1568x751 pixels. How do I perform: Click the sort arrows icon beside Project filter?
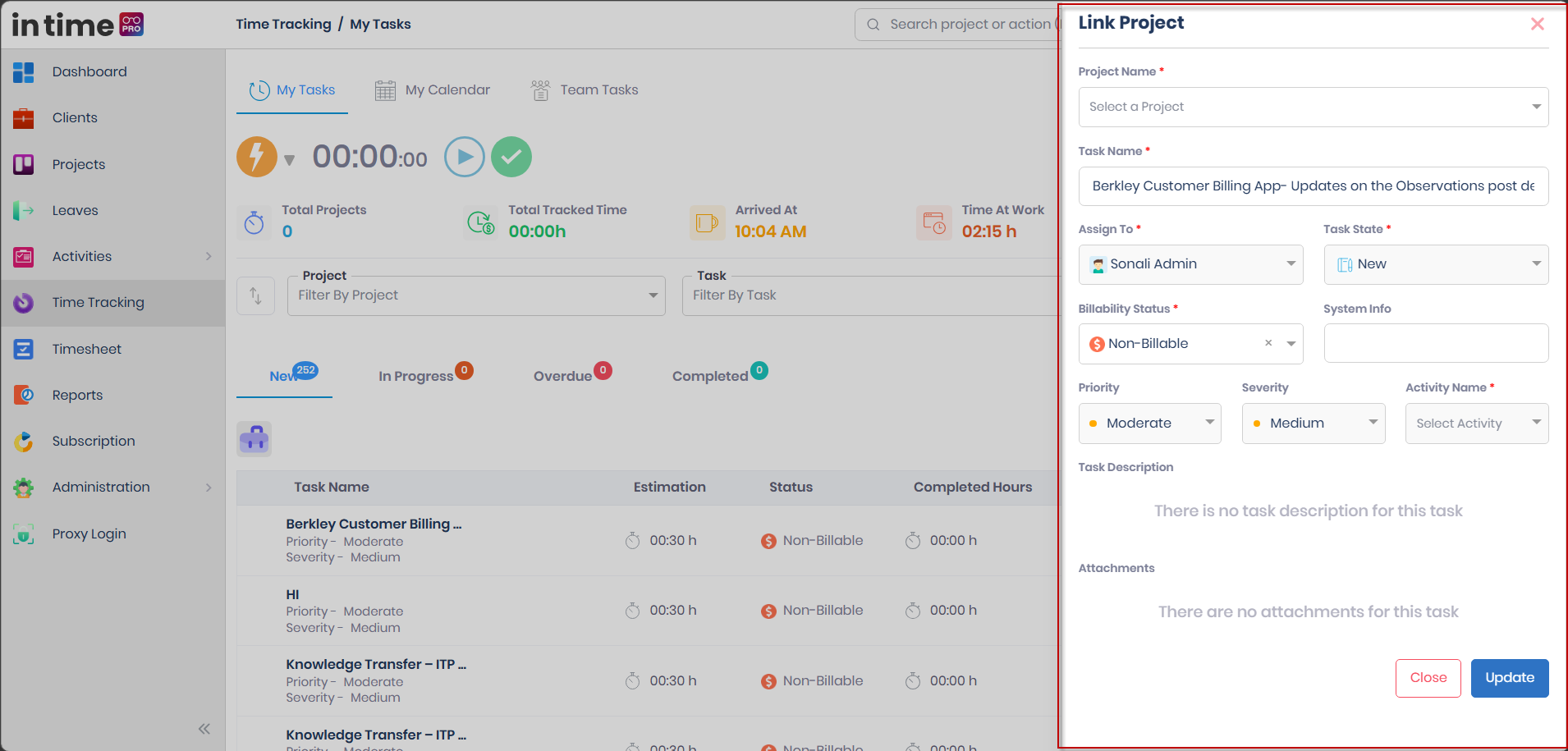[255, 295]
